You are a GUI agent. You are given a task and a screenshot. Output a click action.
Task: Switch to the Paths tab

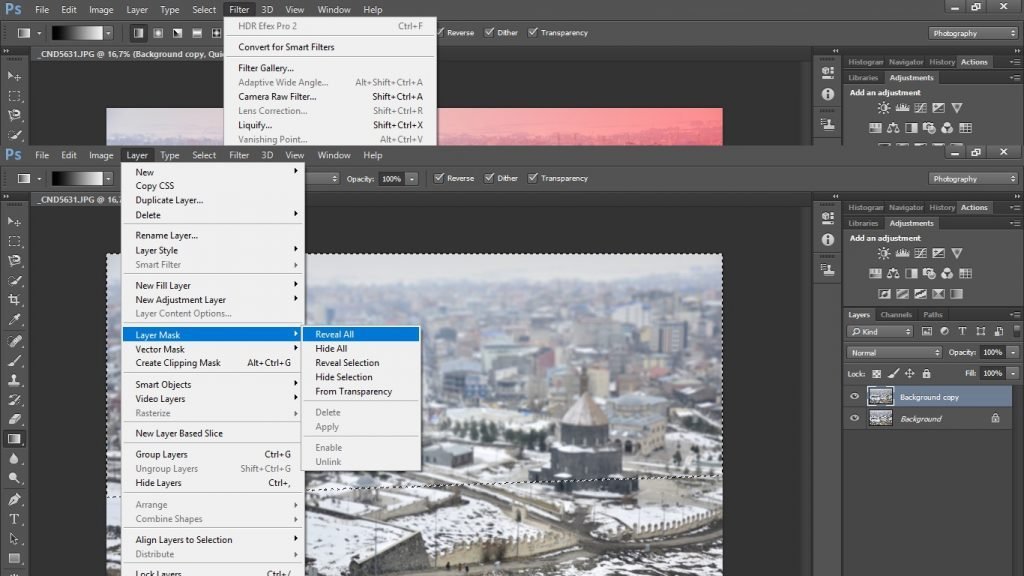[932, 315]
